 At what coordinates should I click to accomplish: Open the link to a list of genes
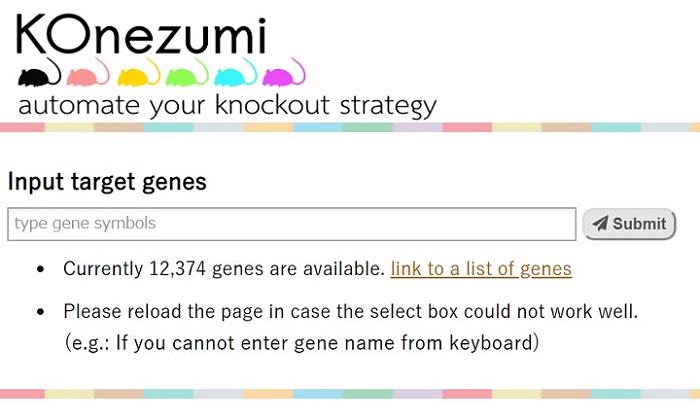pos(481,269)
